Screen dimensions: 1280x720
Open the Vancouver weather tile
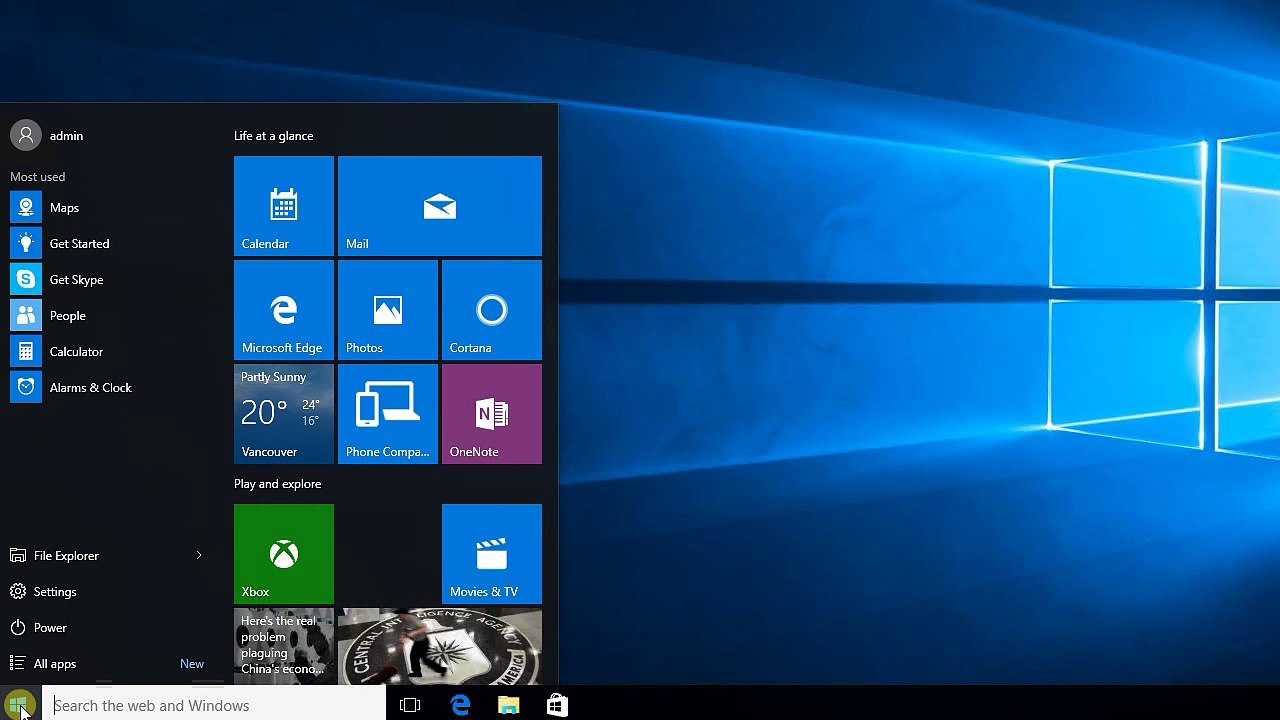284,414
